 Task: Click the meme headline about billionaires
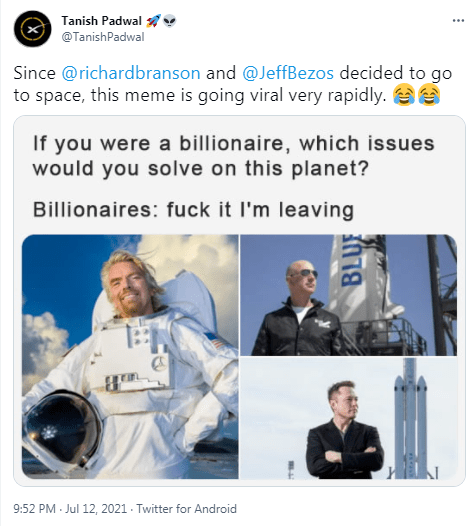(233, 156)
